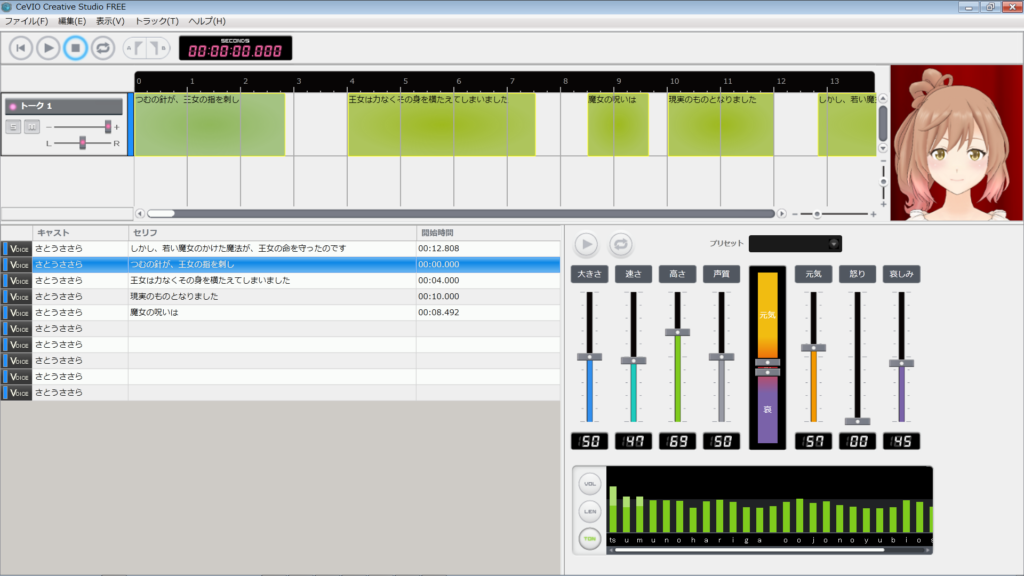The height and width of the screenshot is (576, 1024).
Task: Select the VOL phoneme edit mode
Action: [590, 484]
